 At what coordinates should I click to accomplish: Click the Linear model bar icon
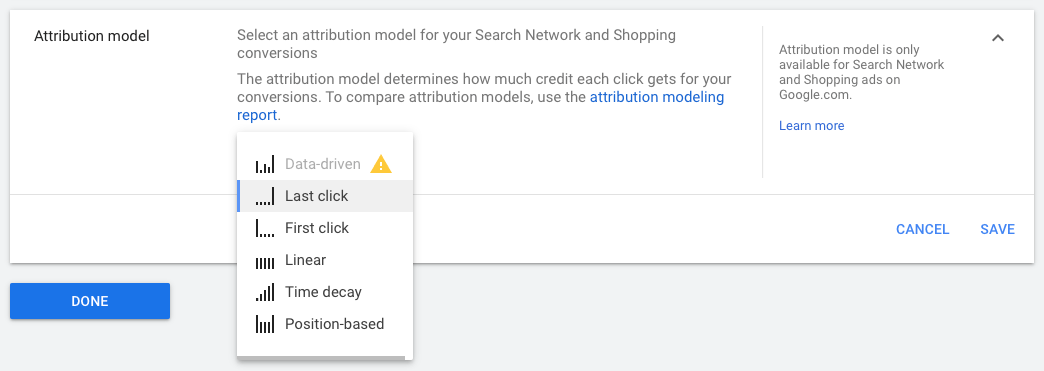[264, 260]
